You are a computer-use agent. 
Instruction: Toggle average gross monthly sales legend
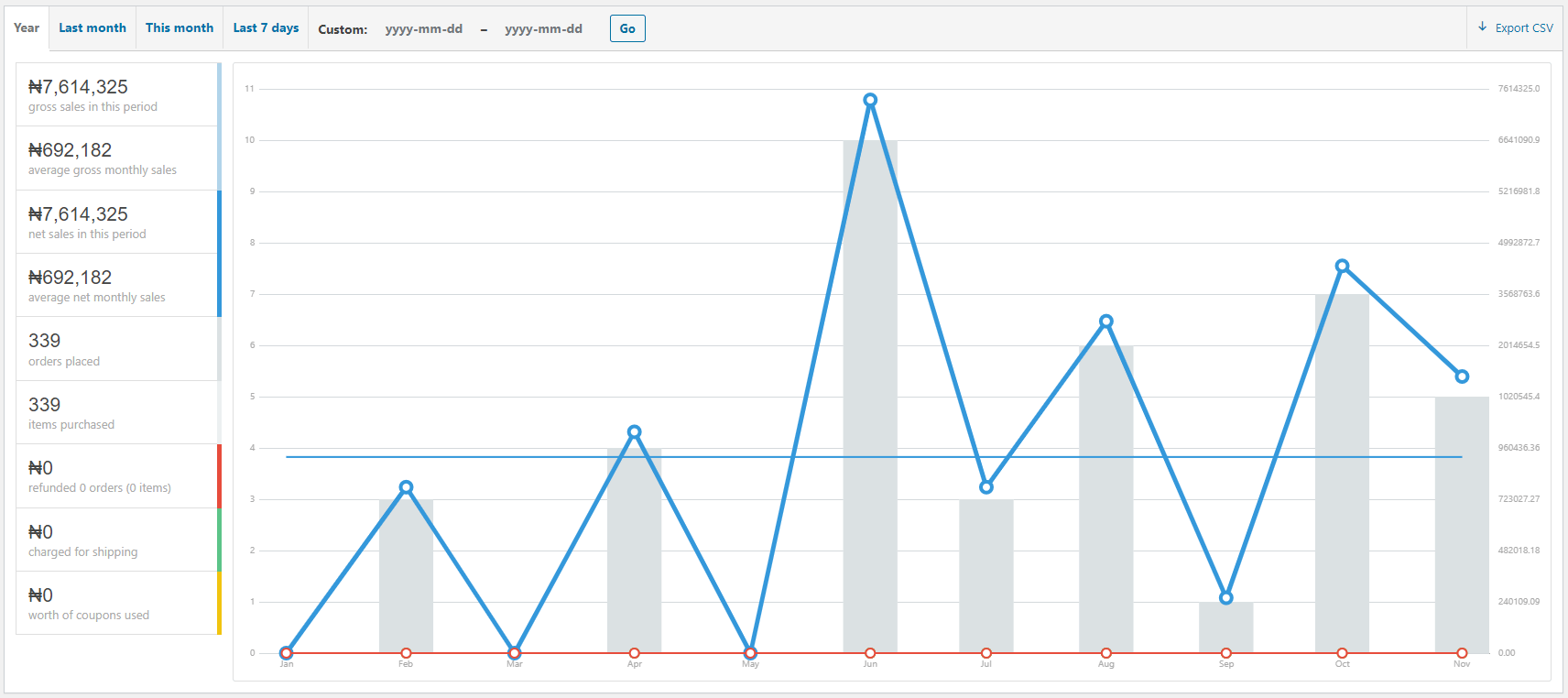tap(118, 158)
